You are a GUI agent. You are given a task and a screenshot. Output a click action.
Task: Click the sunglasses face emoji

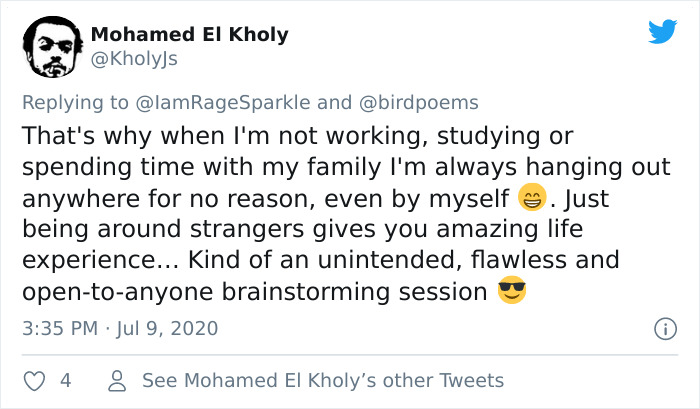(511, 292)
